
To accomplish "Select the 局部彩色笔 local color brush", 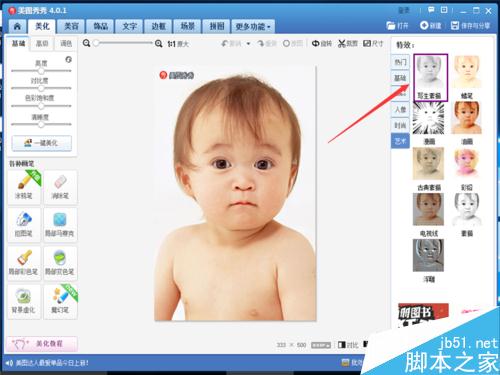I will pos(24,263).
